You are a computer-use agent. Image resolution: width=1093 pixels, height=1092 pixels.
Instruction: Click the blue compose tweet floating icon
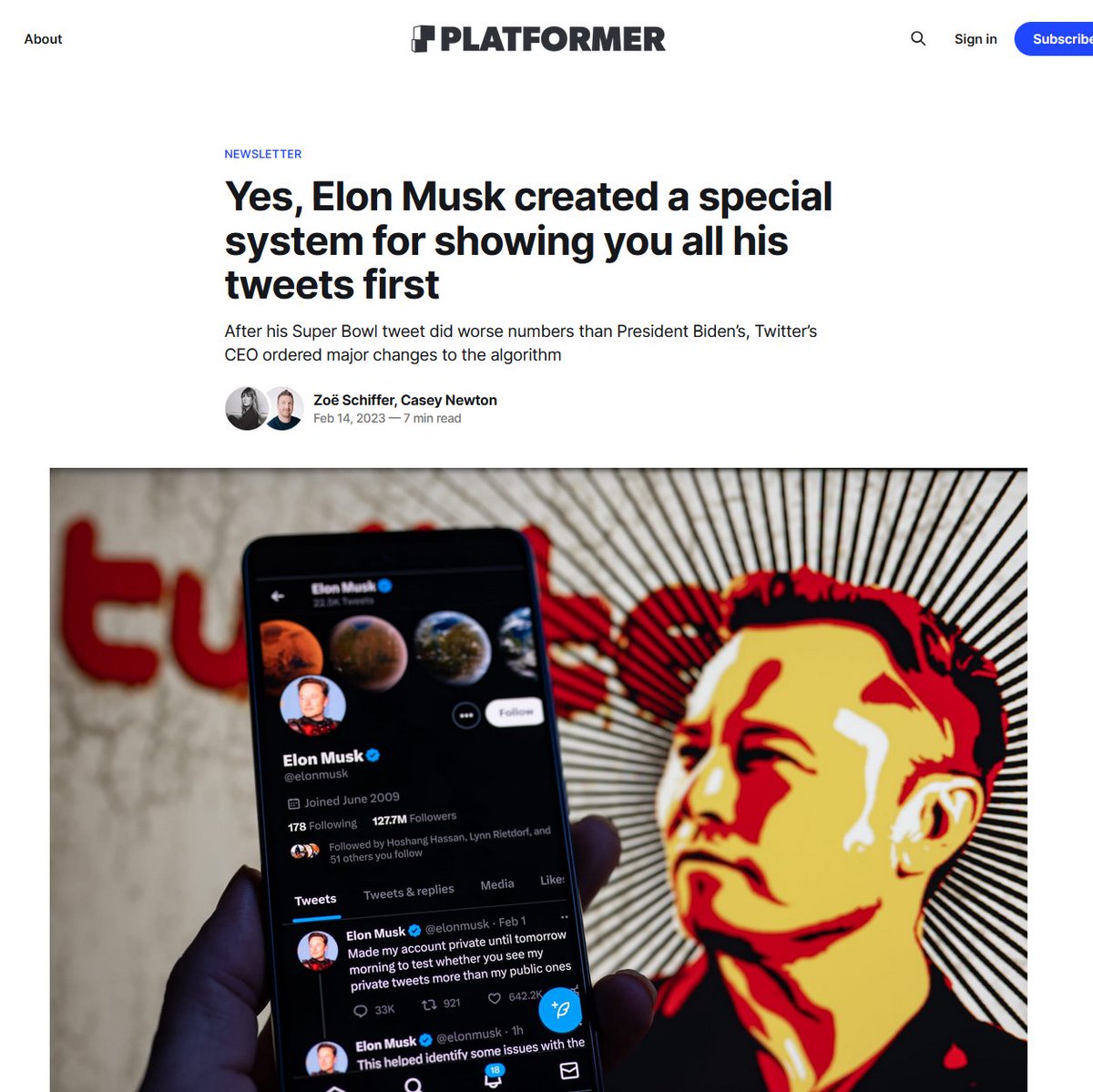[x=560, y=1009]
